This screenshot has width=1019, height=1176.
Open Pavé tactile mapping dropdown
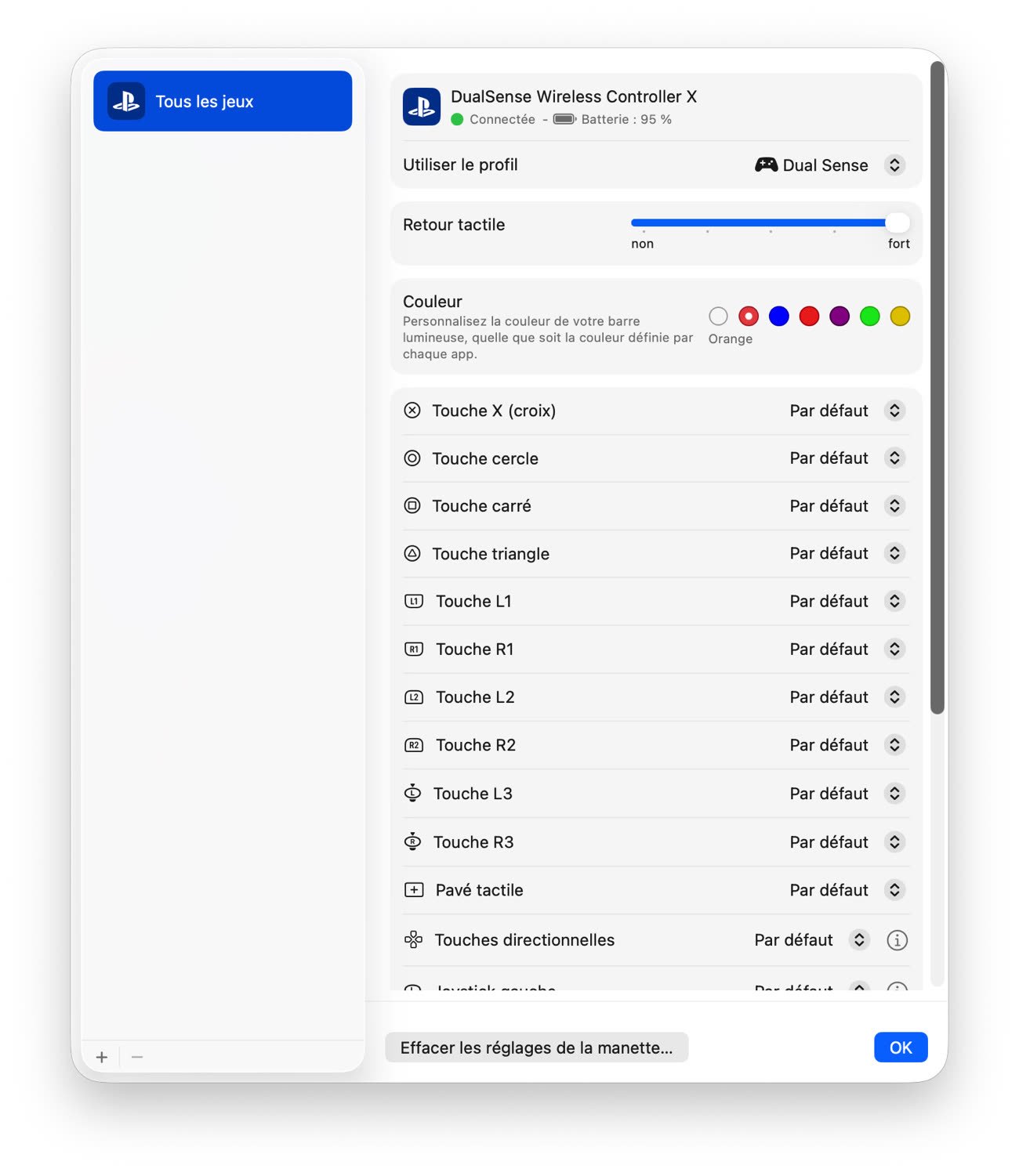(894, 890)
